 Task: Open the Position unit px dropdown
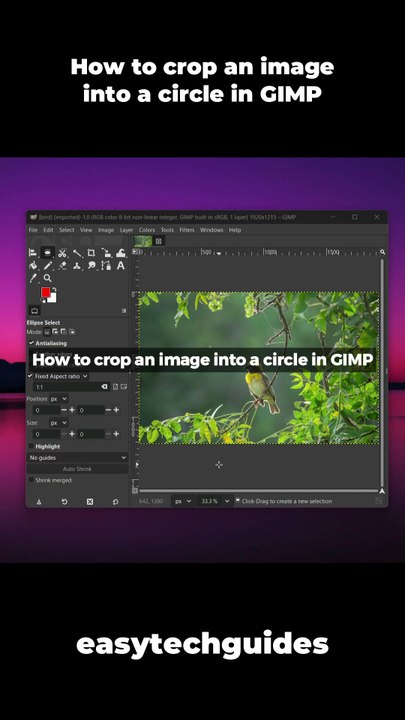pos(59,399)
